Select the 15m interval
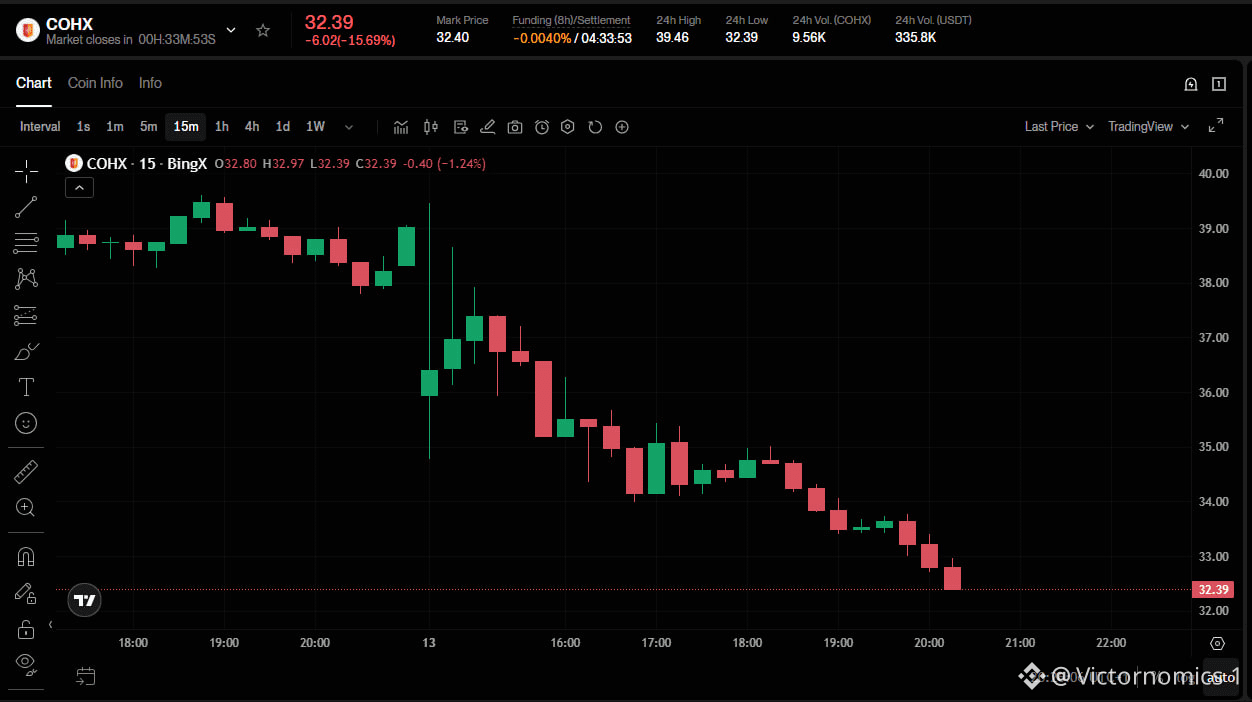Viewport: 1252px width, 702px height. (x=186, y=127)
